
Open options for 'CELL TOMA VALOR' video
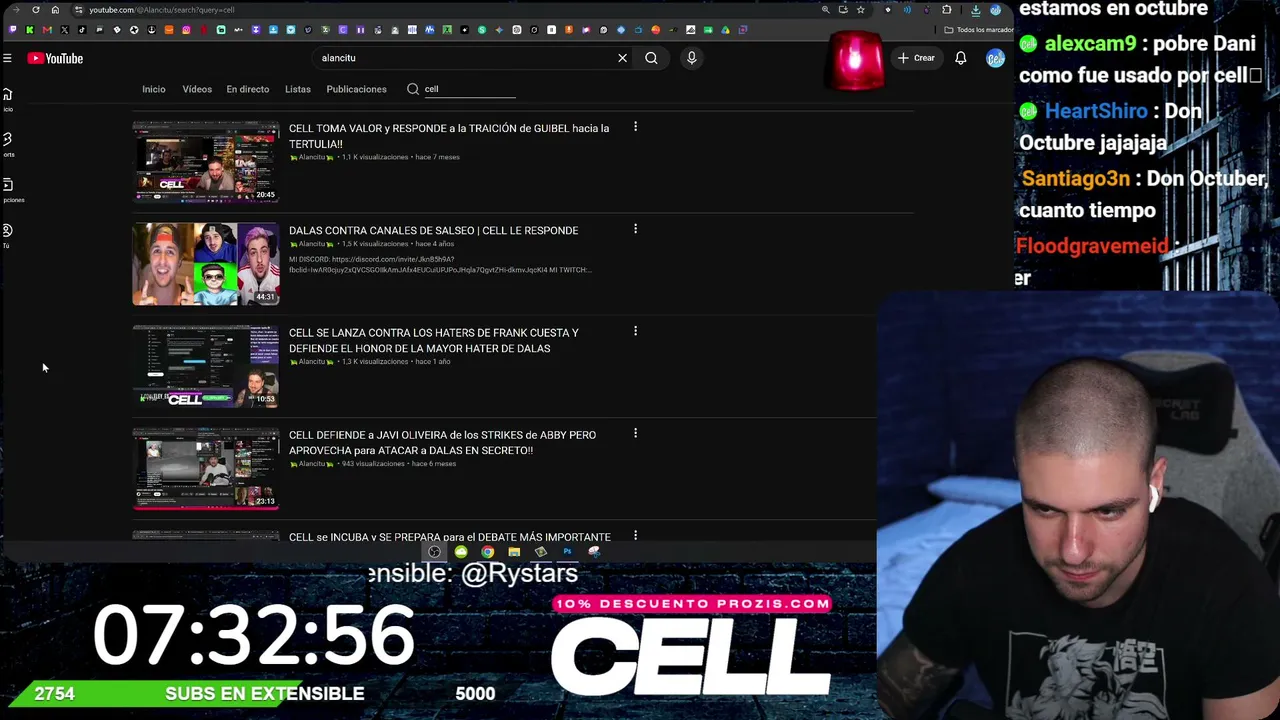pos(635,127)
